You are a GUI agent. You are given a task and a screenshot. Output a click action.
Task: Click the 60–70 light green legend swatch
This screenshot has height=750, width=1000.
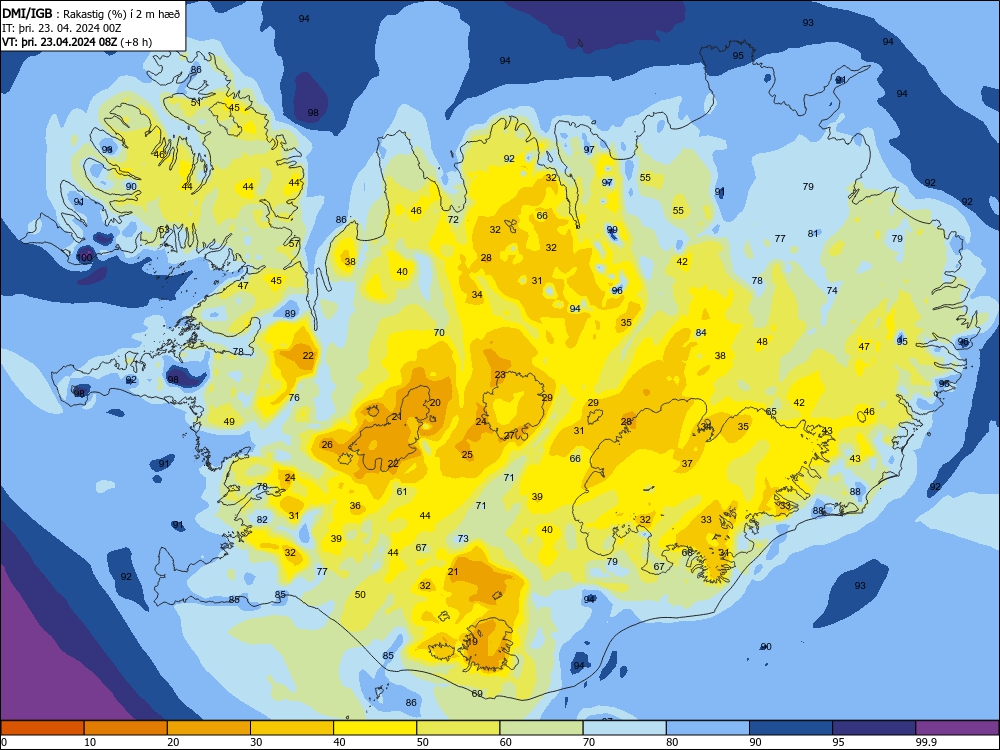point(541,728)
